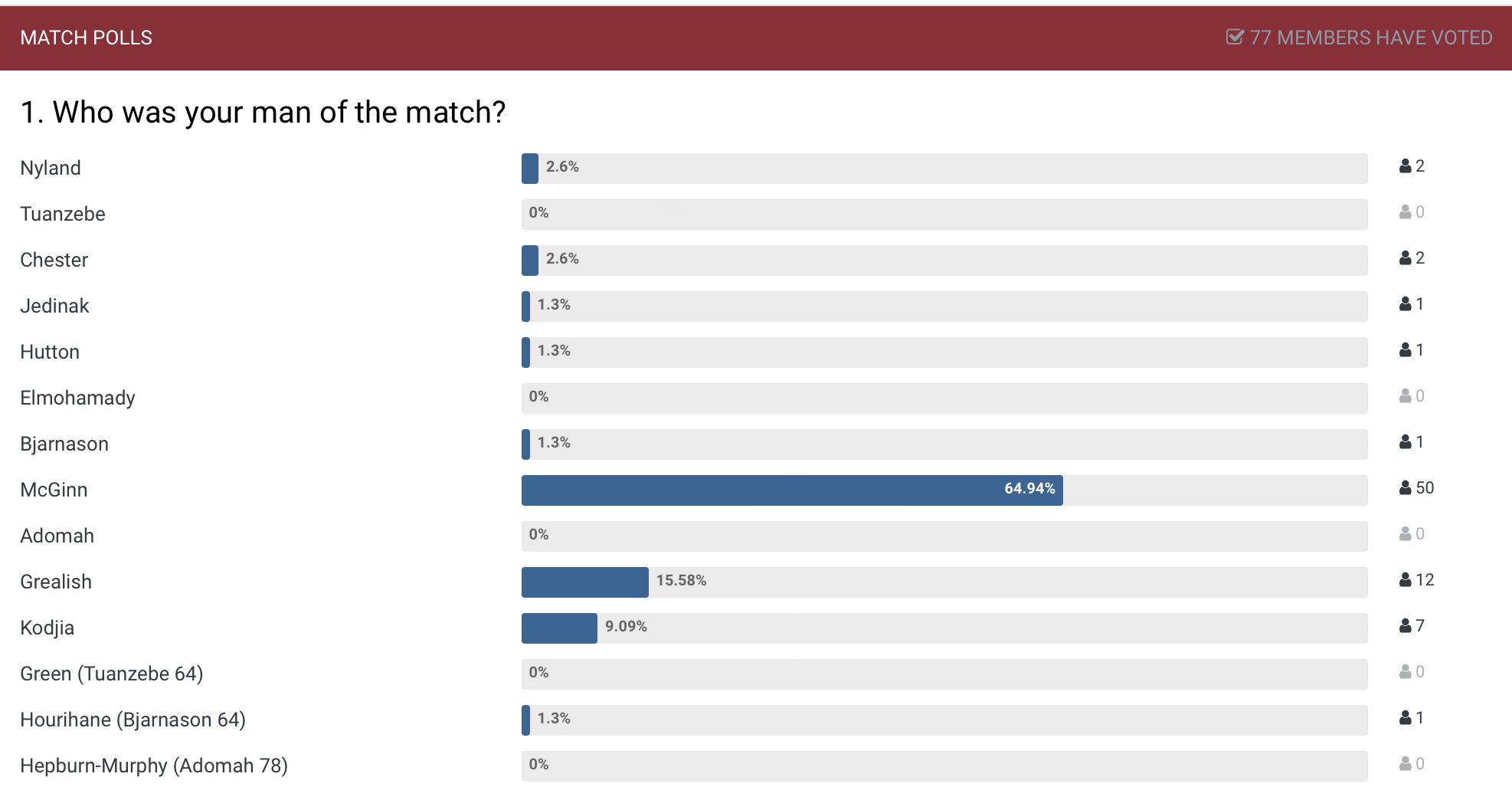Image resolution: width=1512 pixels, height=800 pixels.
Task: Click the 77 MEMBERS HAVE VOTED text
Action: pyautogui.click(x=1371, y=38)
